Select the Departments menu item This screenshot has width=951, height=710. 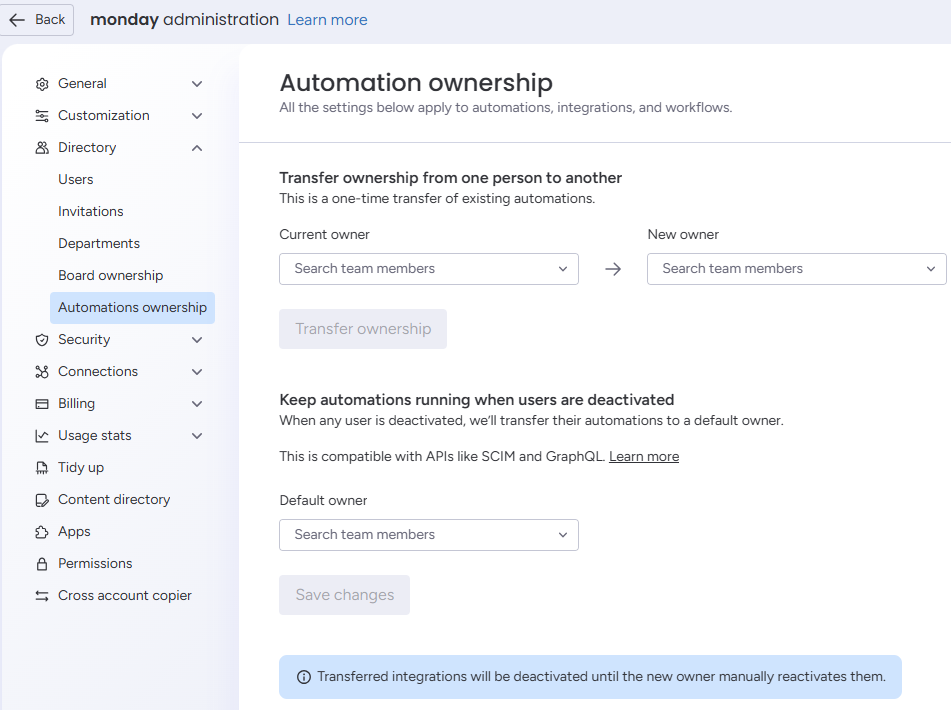click(99, 243)
